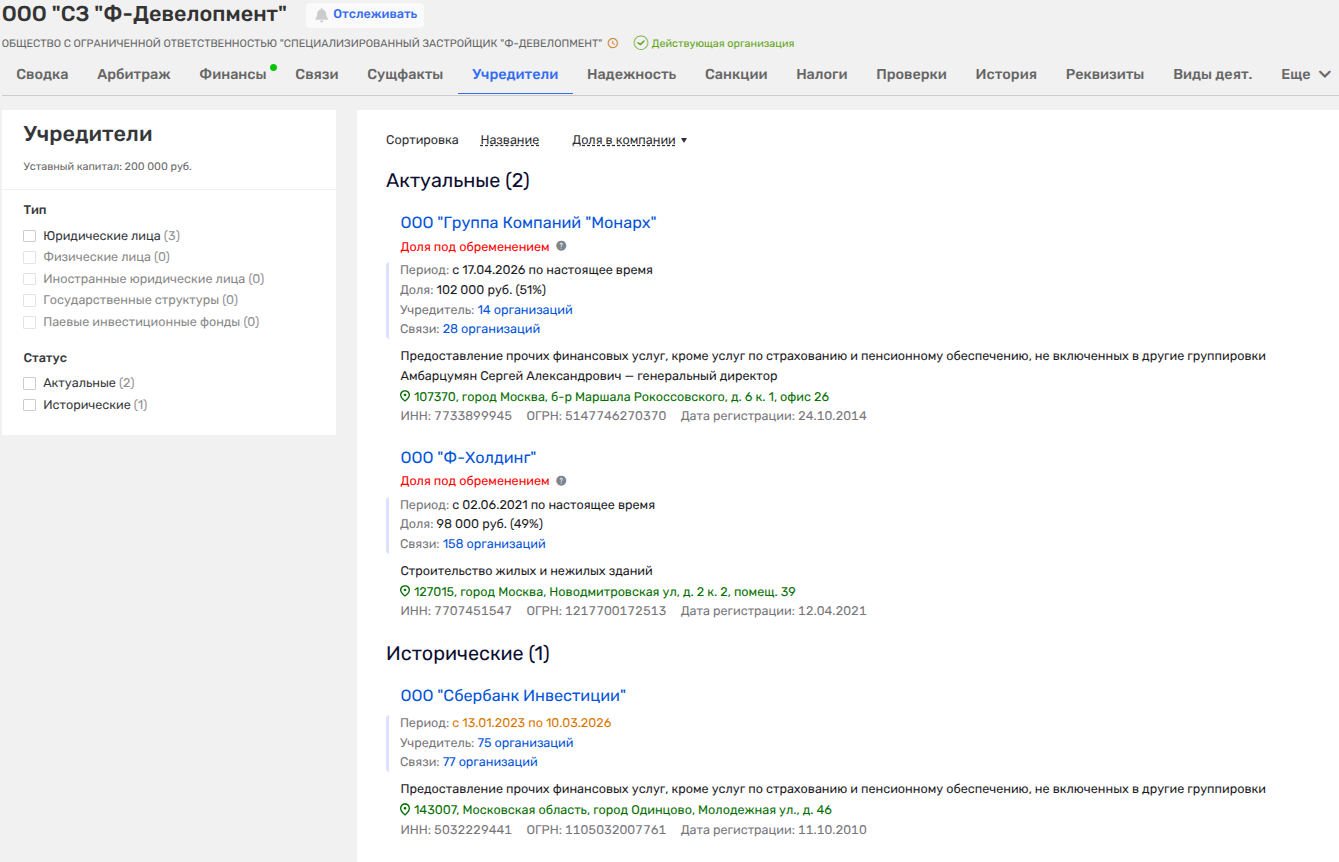Click the 158 организаций connections link
The width and height of the screenshot is (1339, 862).
[494, 544]
